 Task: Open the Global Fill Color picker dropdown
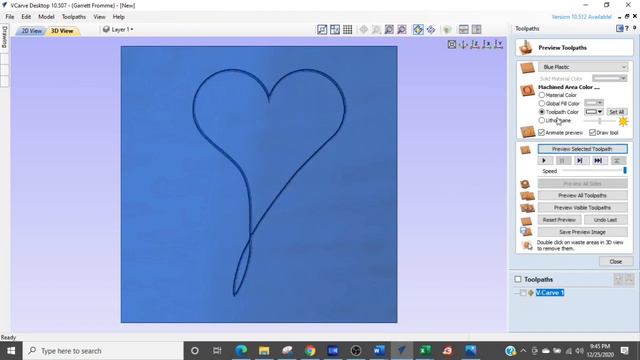coord(593,103)
